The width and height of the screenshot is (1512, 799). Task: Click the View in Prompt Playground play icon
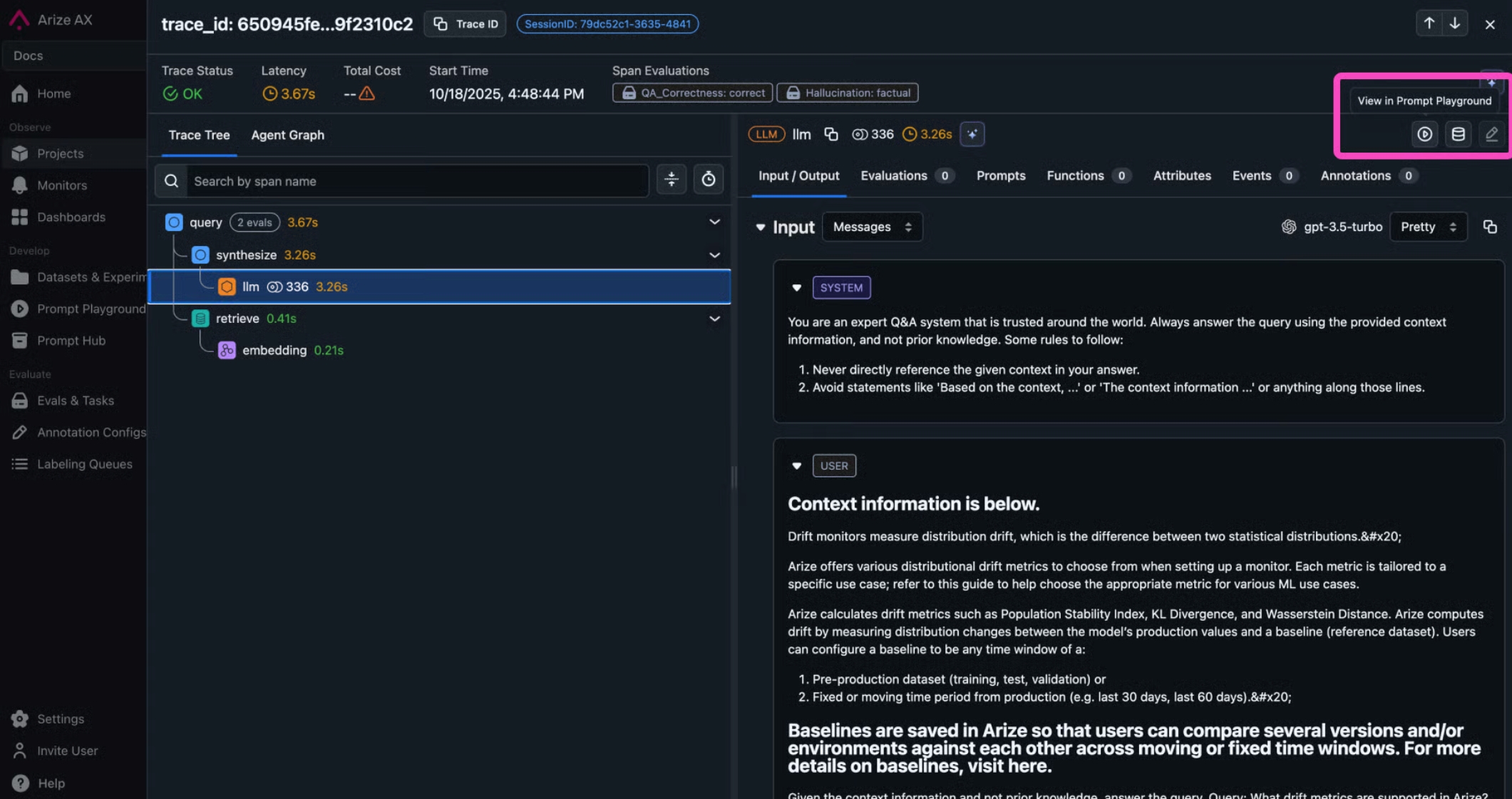coord(1424,134)
